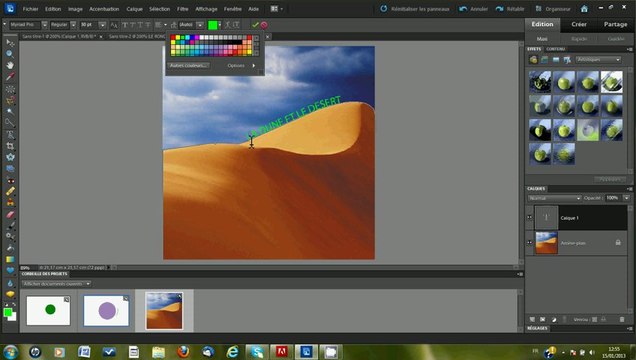Create new layer icon in Calques panel
Viewport: 636px width, 360px height.
pos(532,319)
